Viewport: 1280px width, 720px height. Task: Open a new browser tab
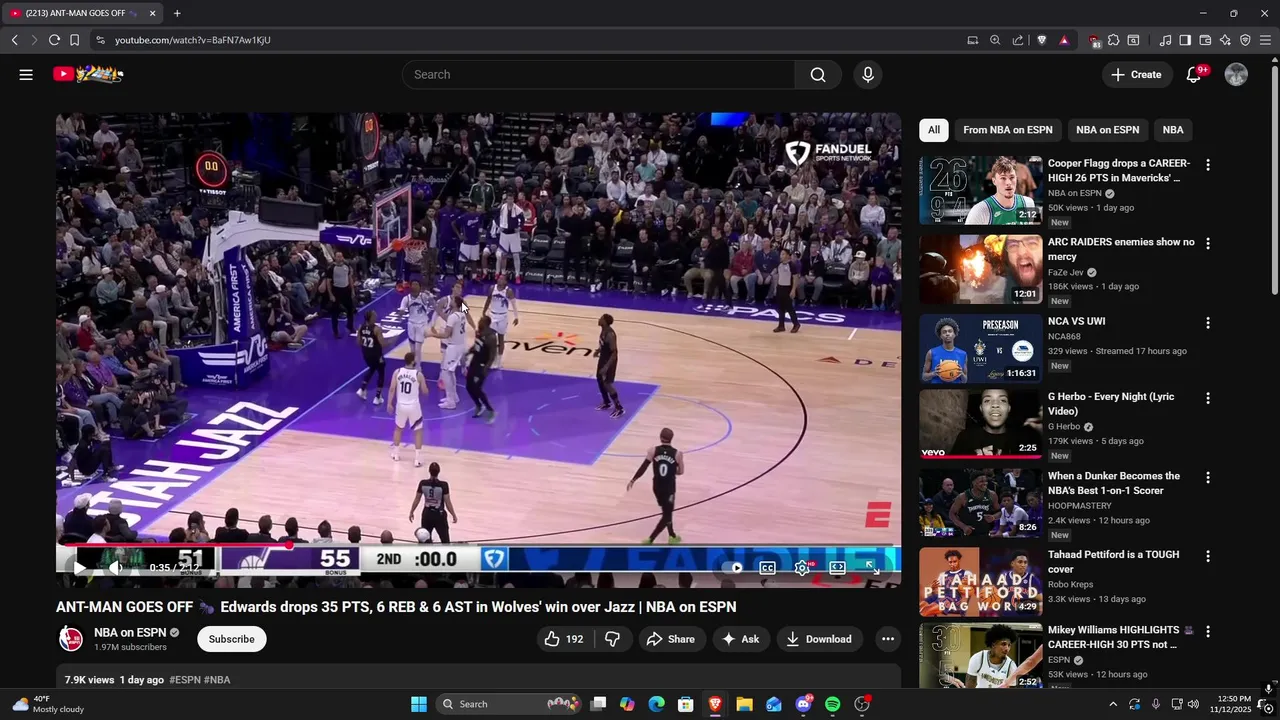coord(177,13)
